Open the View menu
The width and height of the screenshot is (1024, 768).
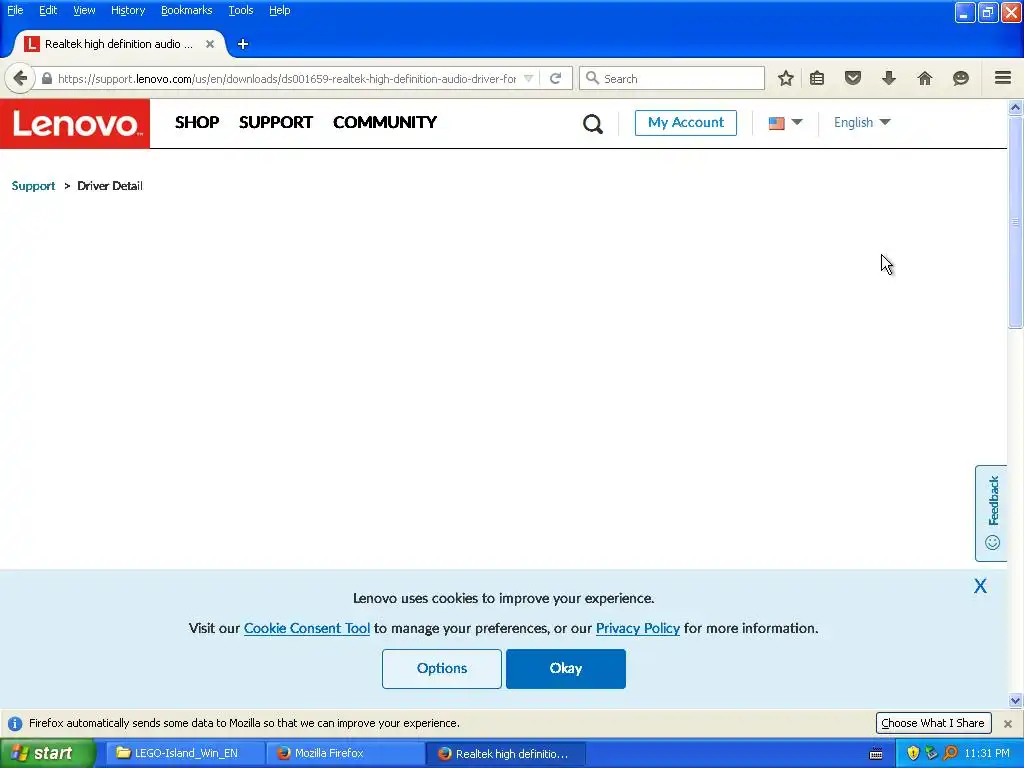(x=84, y=10)
